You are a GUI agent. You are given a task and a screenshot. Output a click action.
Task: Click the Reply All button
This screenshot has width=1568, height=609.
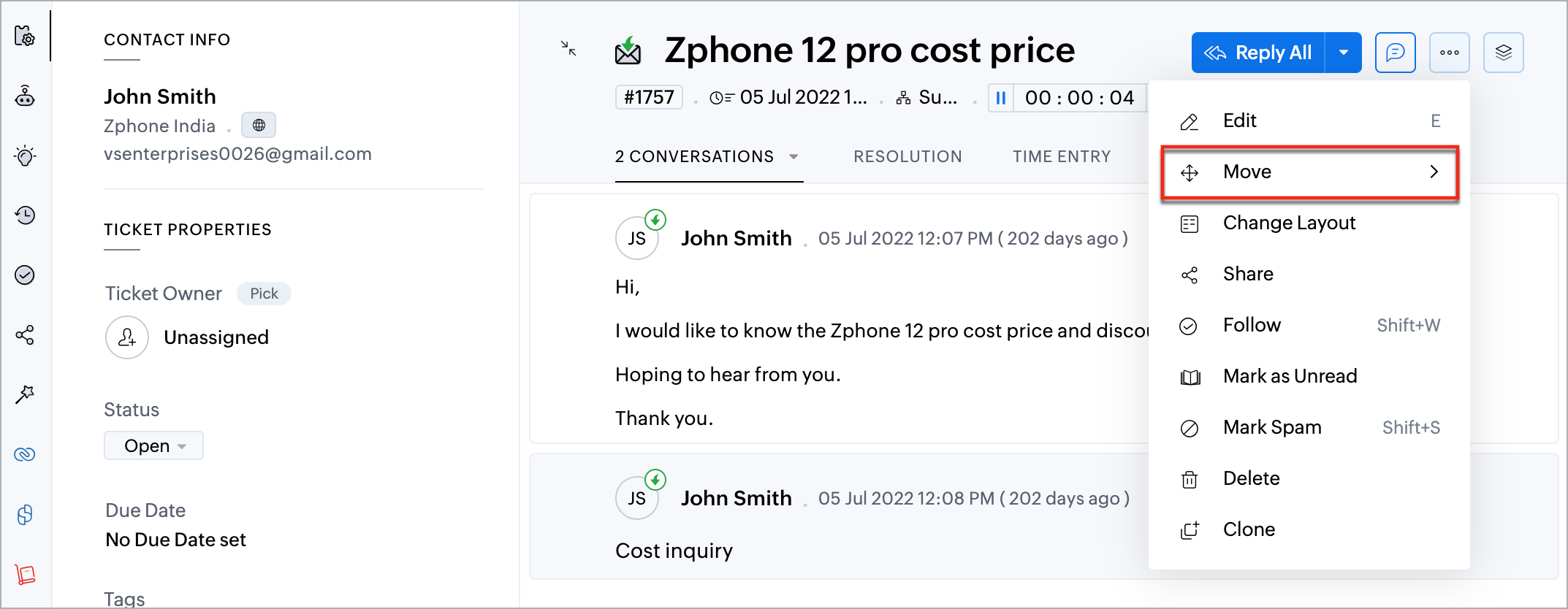coord(1258,53)
